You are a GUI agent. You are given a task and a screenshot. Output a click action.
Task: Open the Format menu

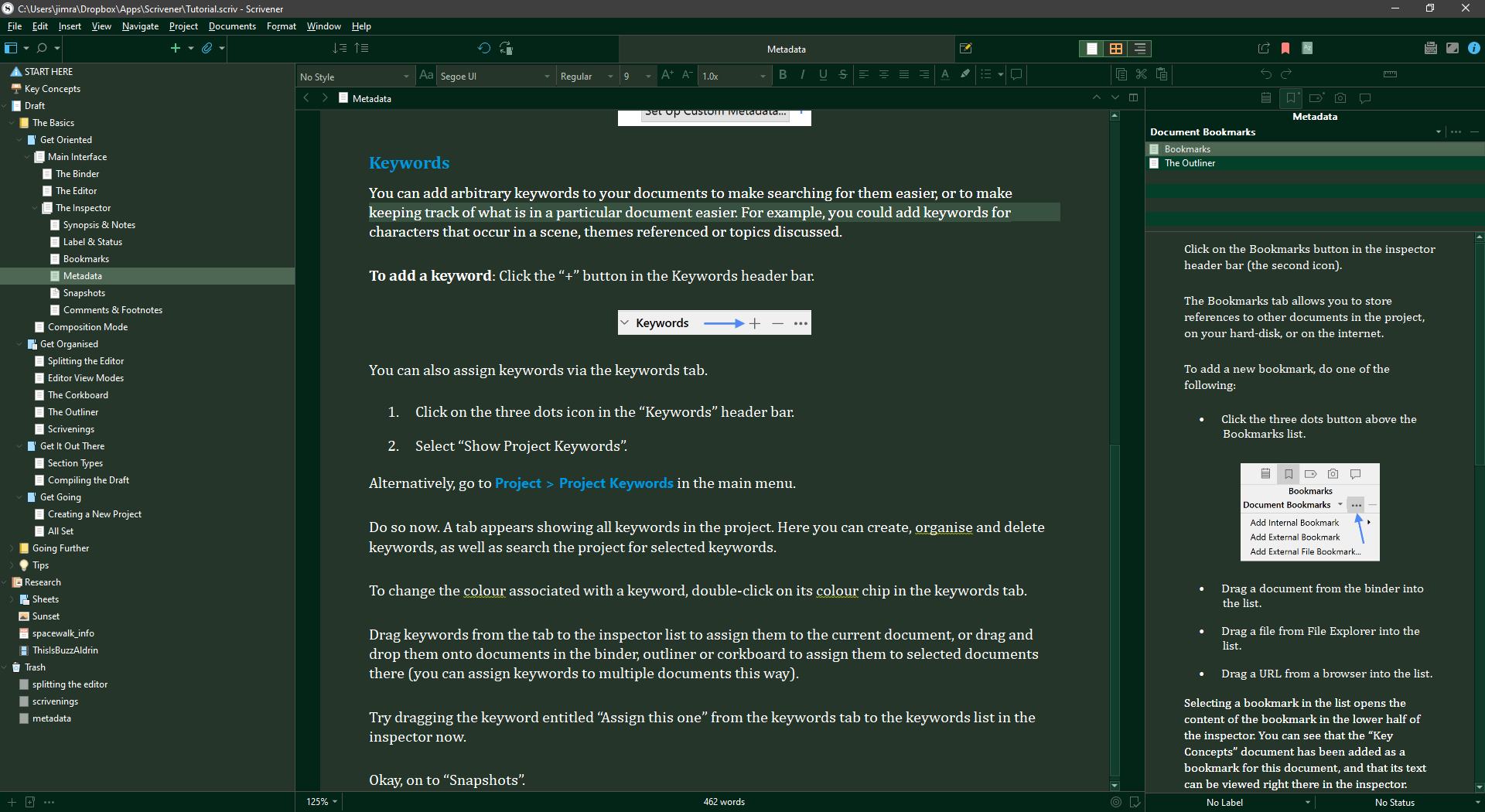281,26
